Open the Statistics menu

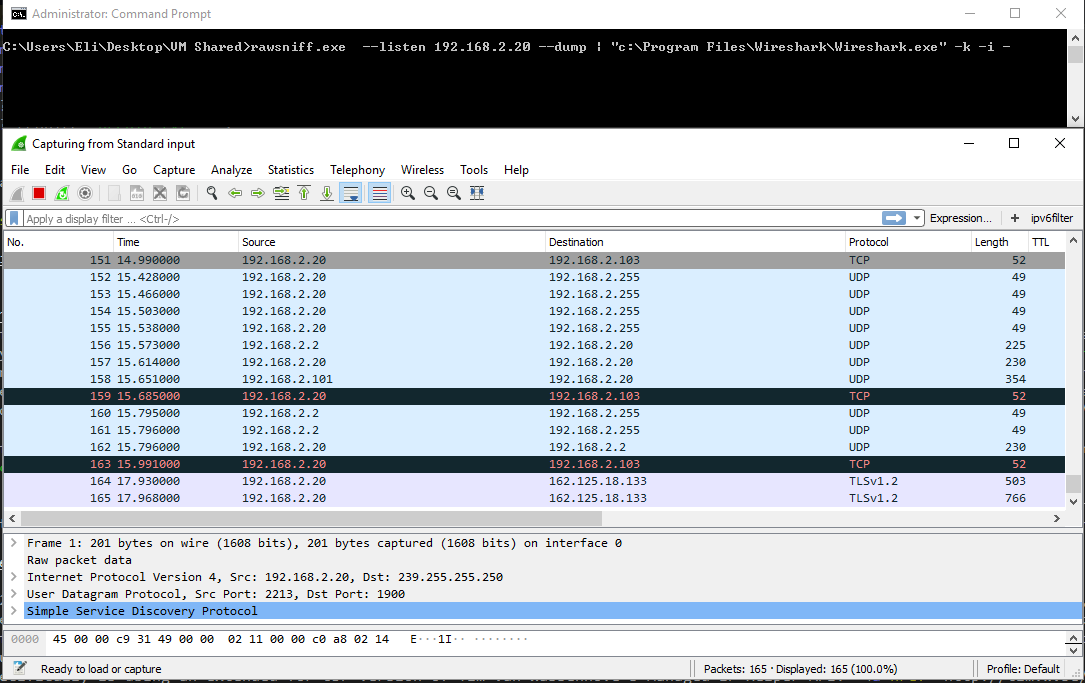click(291, 170)
